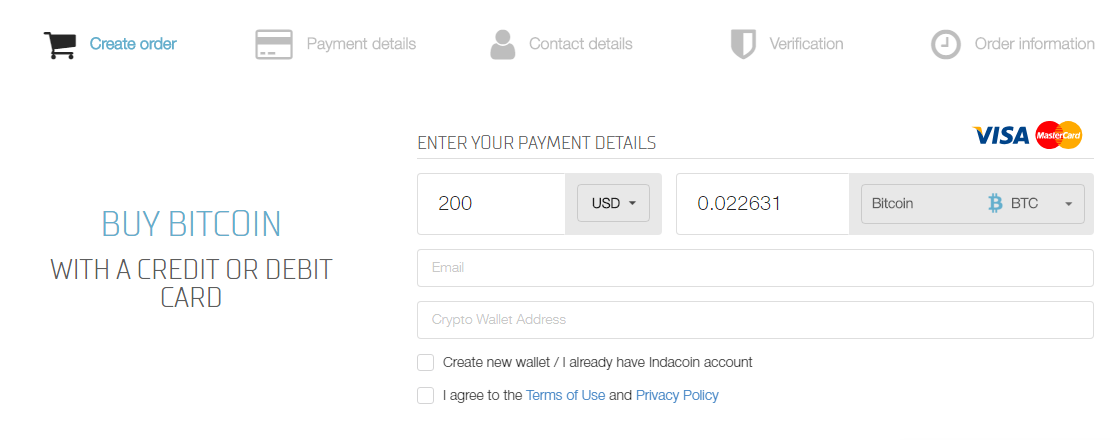Click the credit card icon
Screen dimensions: 1111x440
coord(274,45)
